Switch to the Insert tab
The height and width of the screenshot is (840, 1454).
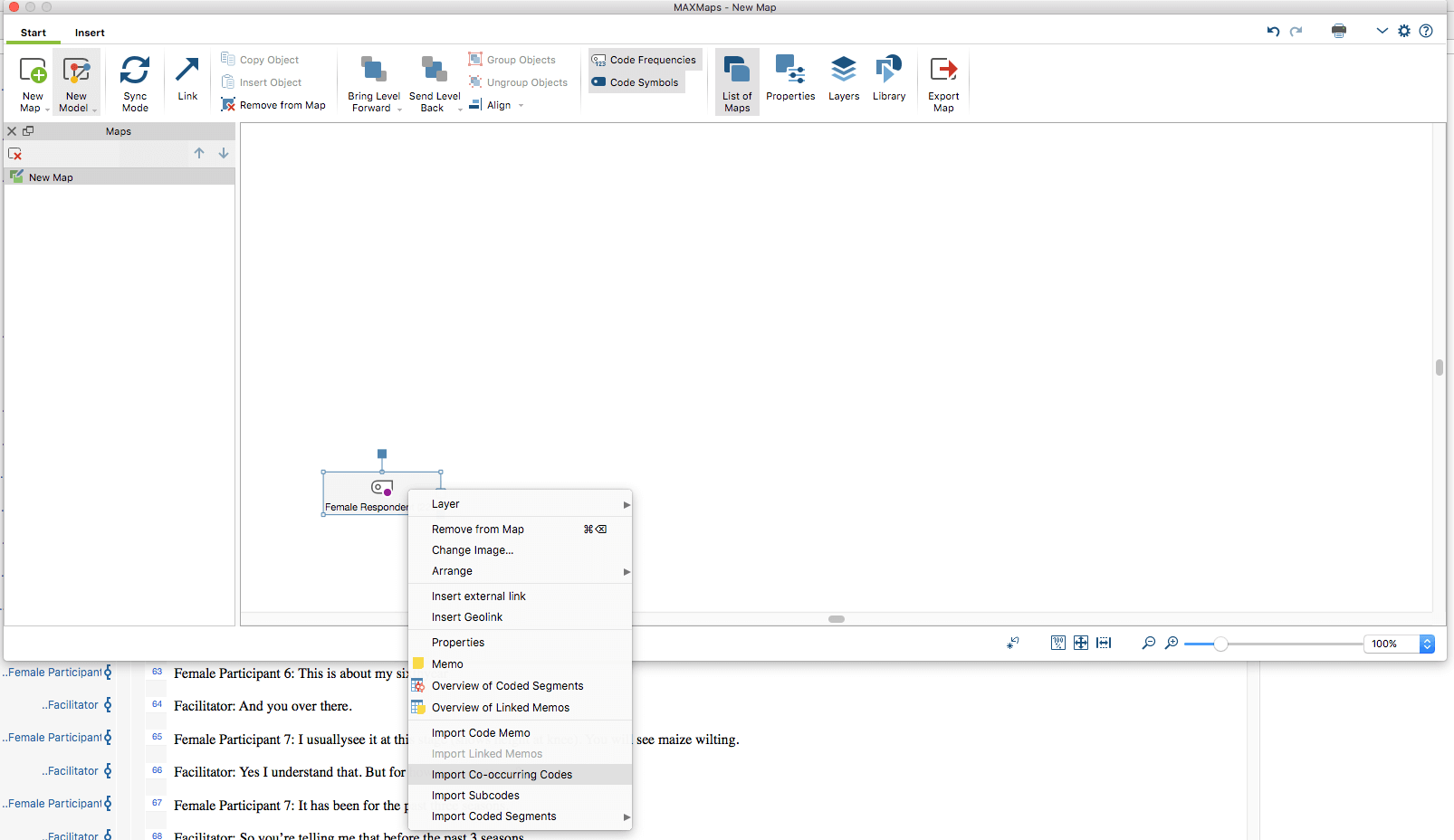click(90, 33)
